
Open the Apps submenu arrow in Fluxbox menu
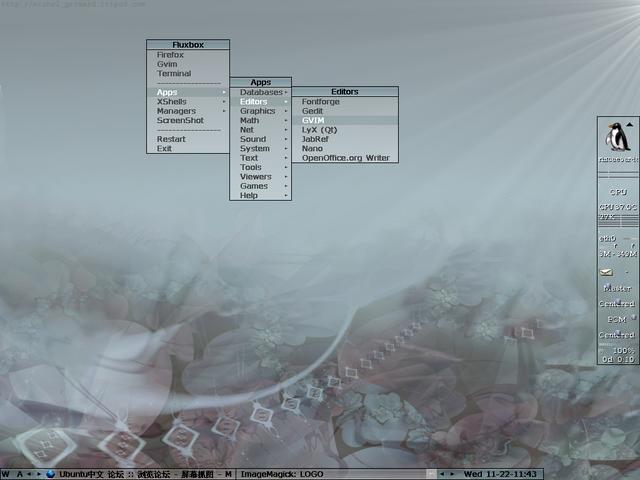click(x=224, y=92)
